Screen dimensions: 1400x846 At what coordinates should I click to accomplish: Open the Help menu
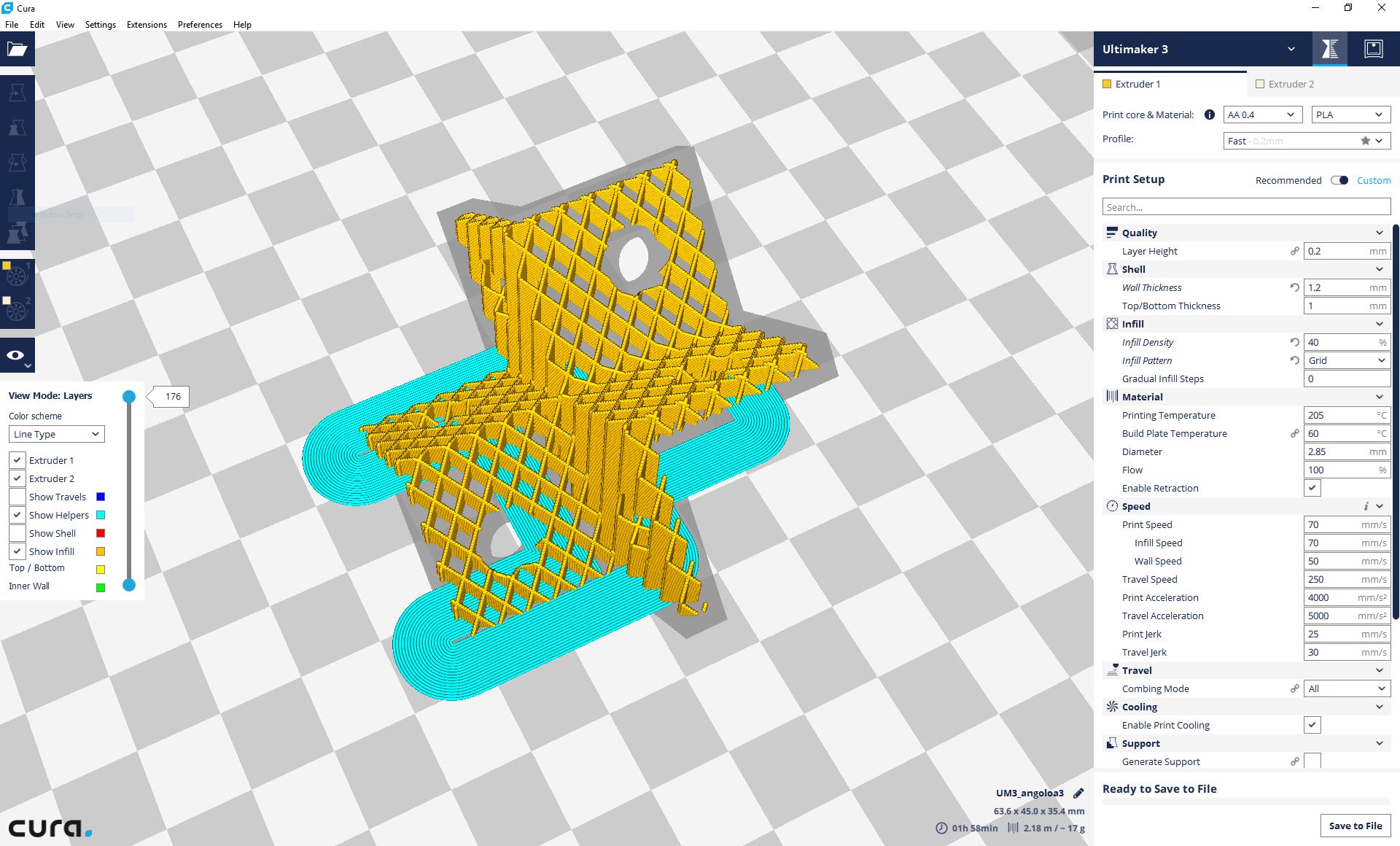242,24
